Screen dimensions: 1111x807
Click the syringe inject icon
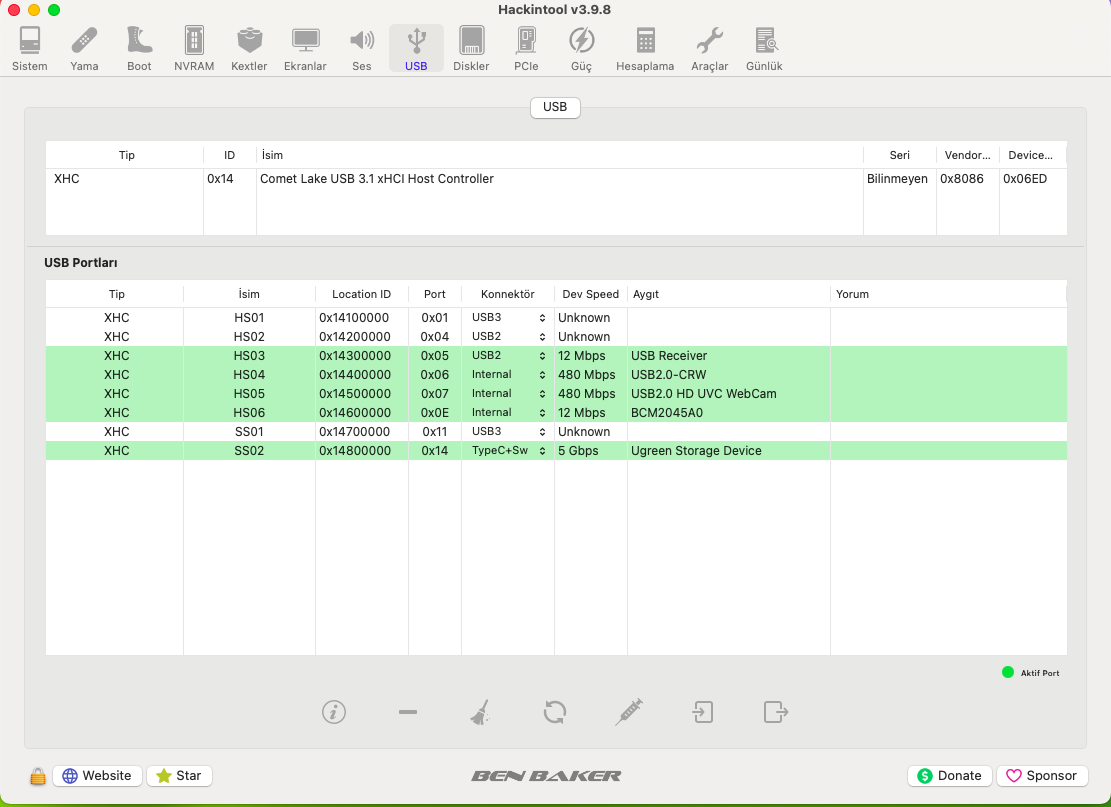point(629,712)
